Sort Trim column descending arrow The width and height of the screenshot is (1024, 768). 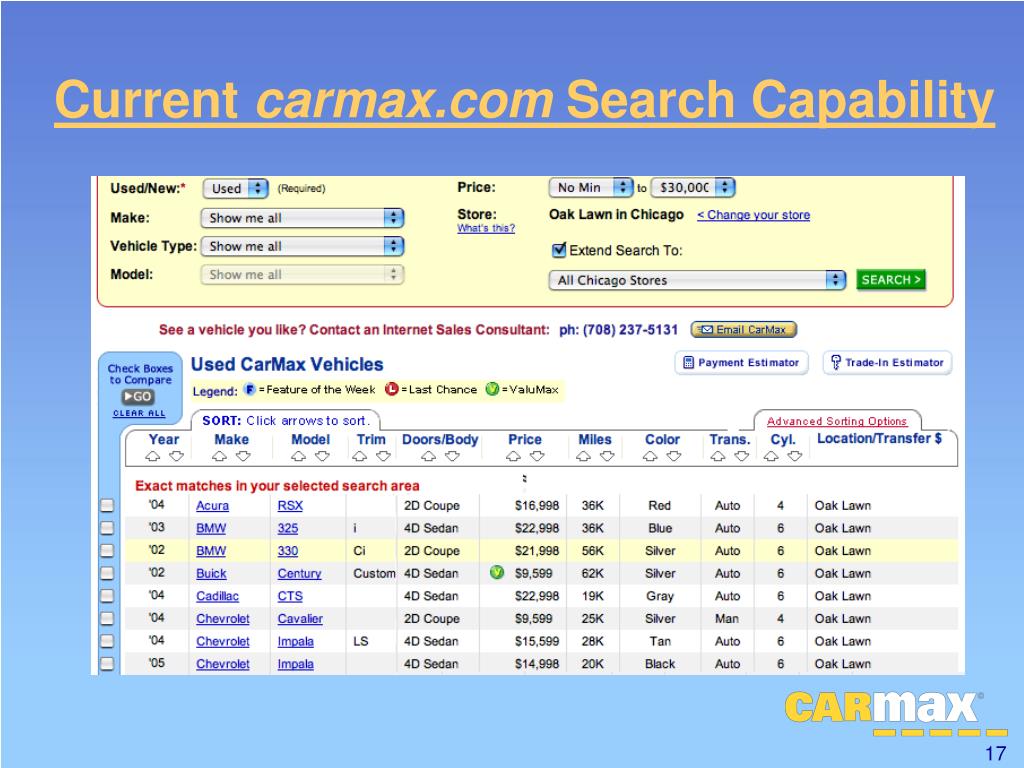383,456
